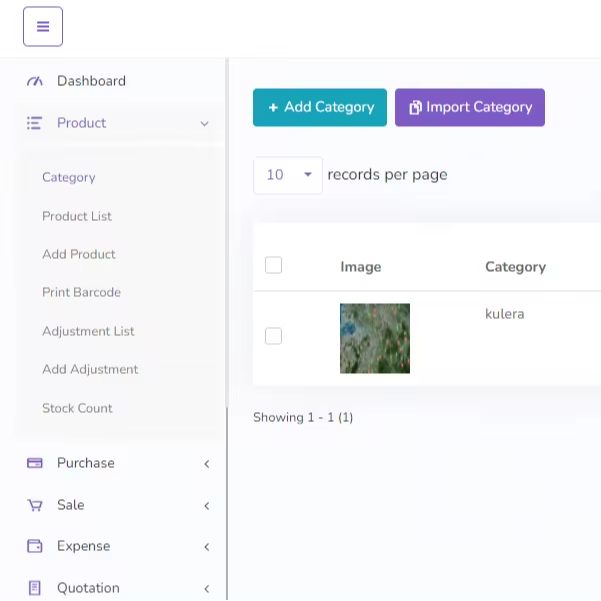Image resolution: width=601 pixels, height=601 pixels.
Task: Click the plus icon on Add Category
Action: click(273, 108)
